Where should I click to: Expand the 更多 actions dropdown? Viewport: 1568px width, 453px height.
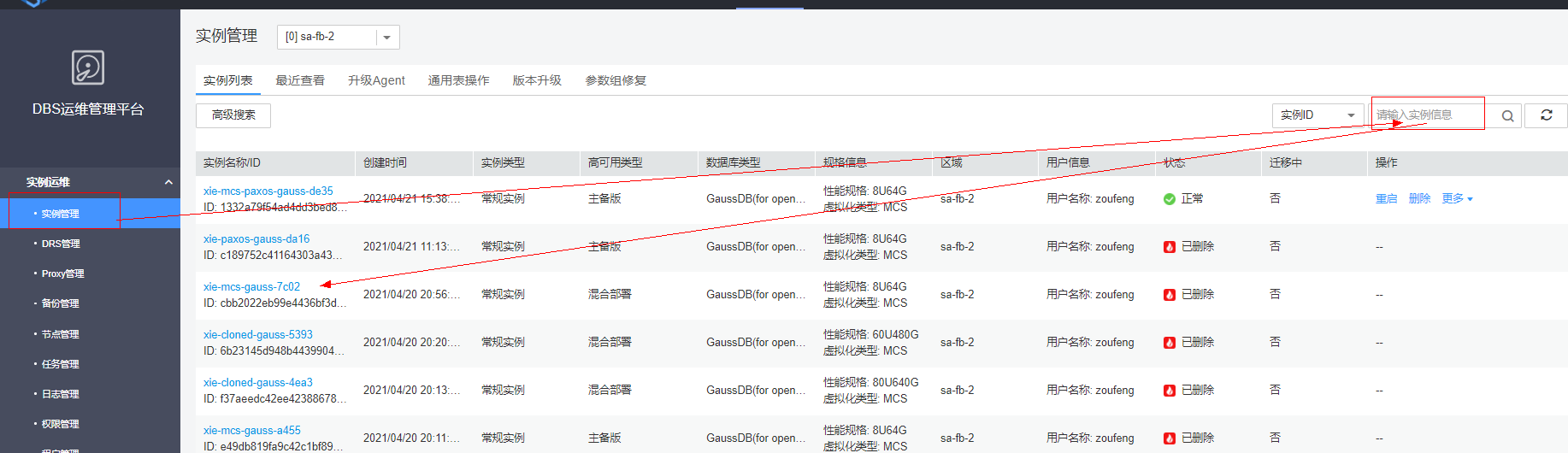click(x=1457, y=198)
